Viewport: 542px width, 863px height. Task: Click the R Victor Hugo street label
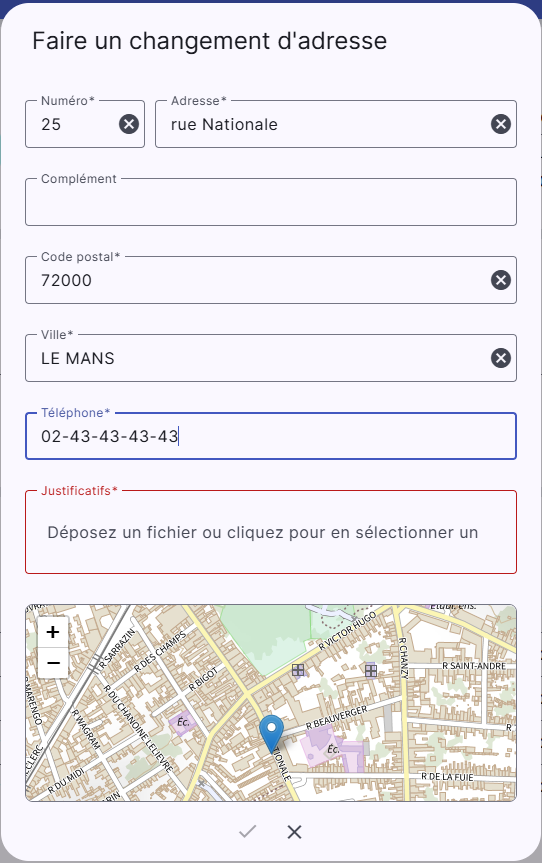pos(348,631)
